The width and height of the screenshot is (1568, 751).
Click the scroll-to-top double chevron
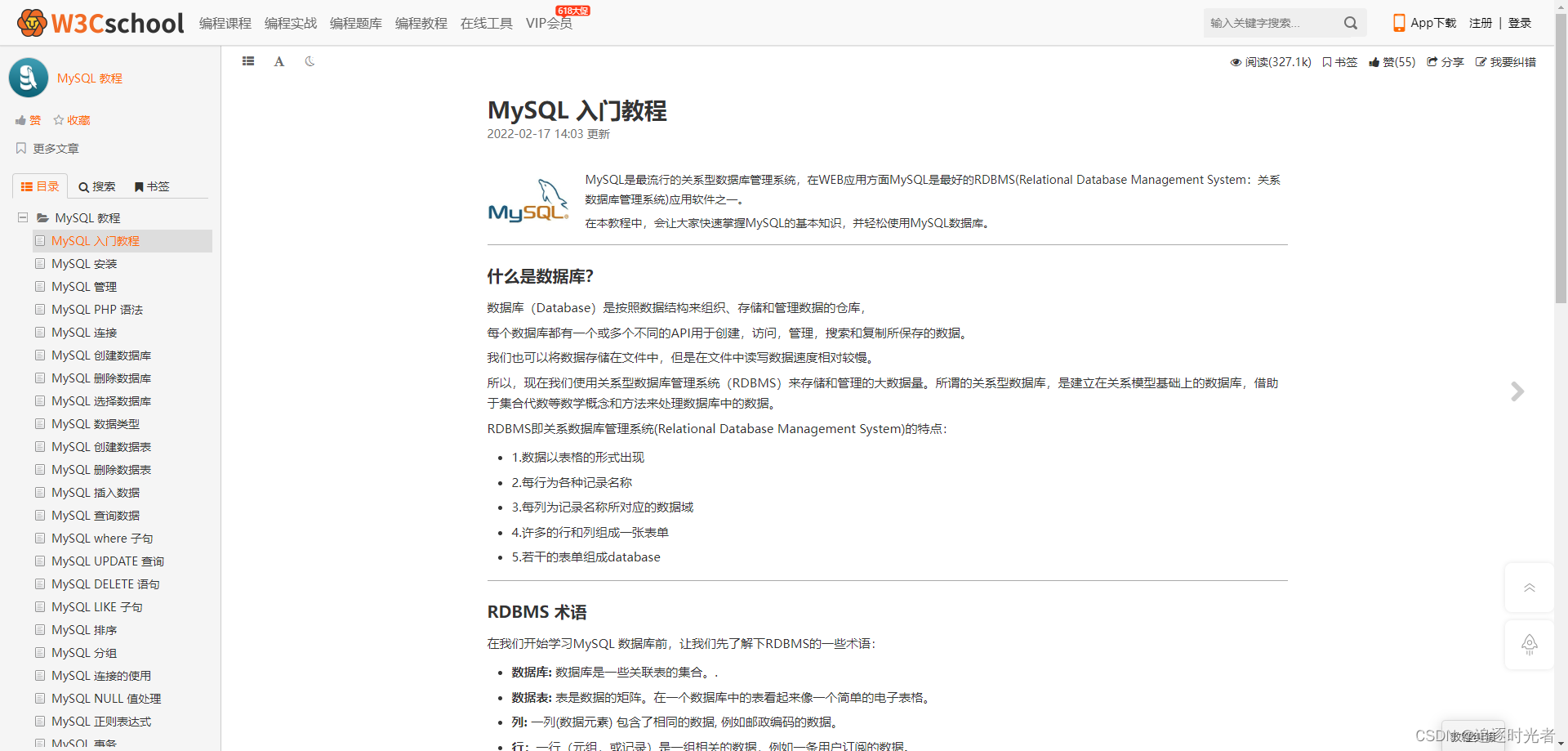1530,587
